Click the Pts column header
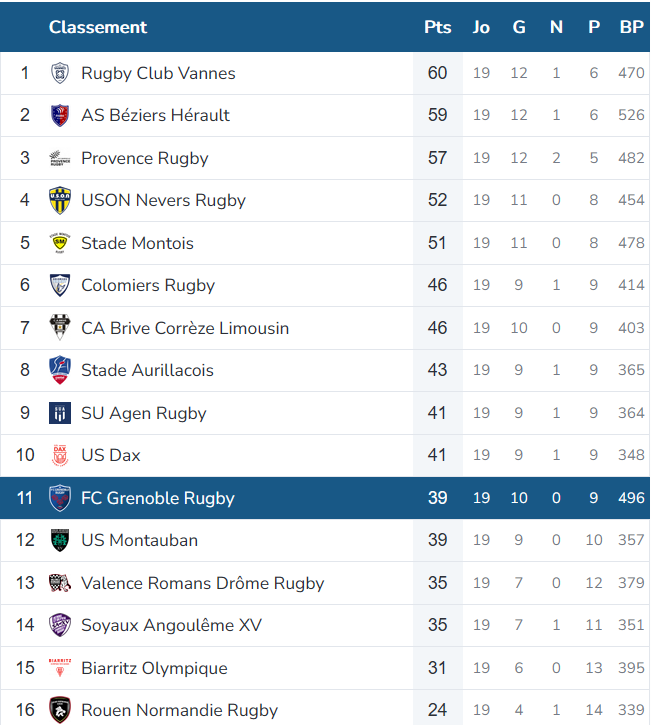 437,27
